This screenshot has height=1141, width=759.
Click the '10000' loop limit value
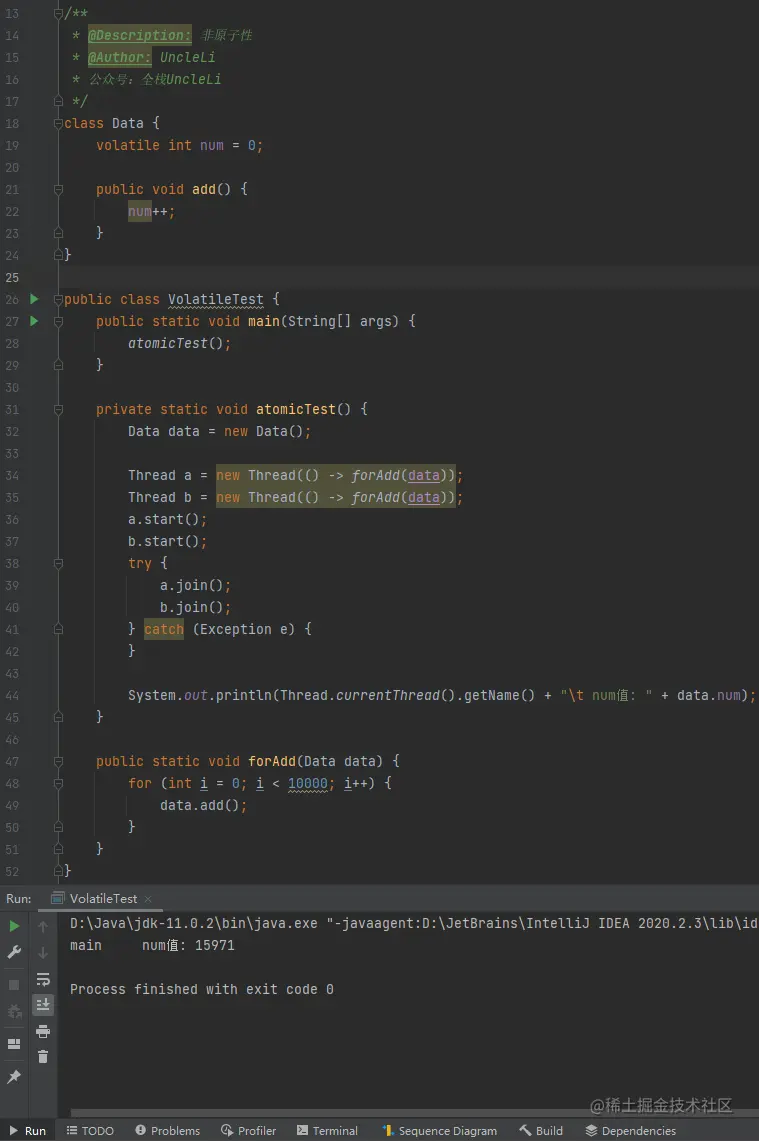click(308, 783)
